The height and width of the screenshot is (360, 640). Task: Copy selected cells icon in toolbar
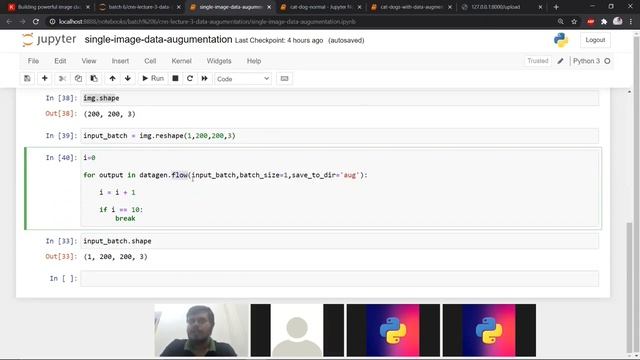click(78, 78)
